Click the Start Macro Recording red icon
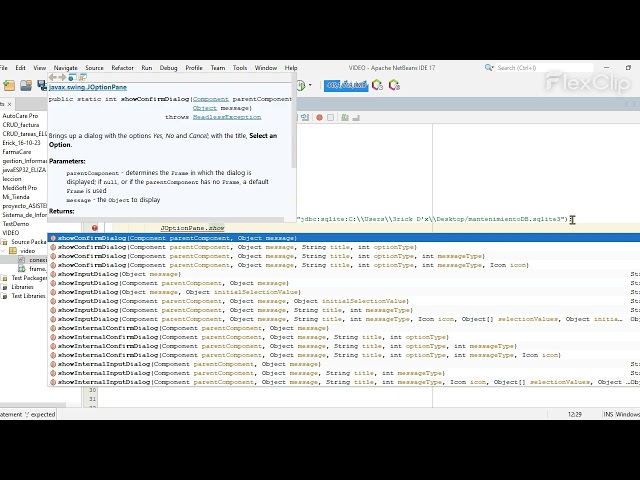The image size is (640, 480). pyautogui.click(x=320, y=118)
